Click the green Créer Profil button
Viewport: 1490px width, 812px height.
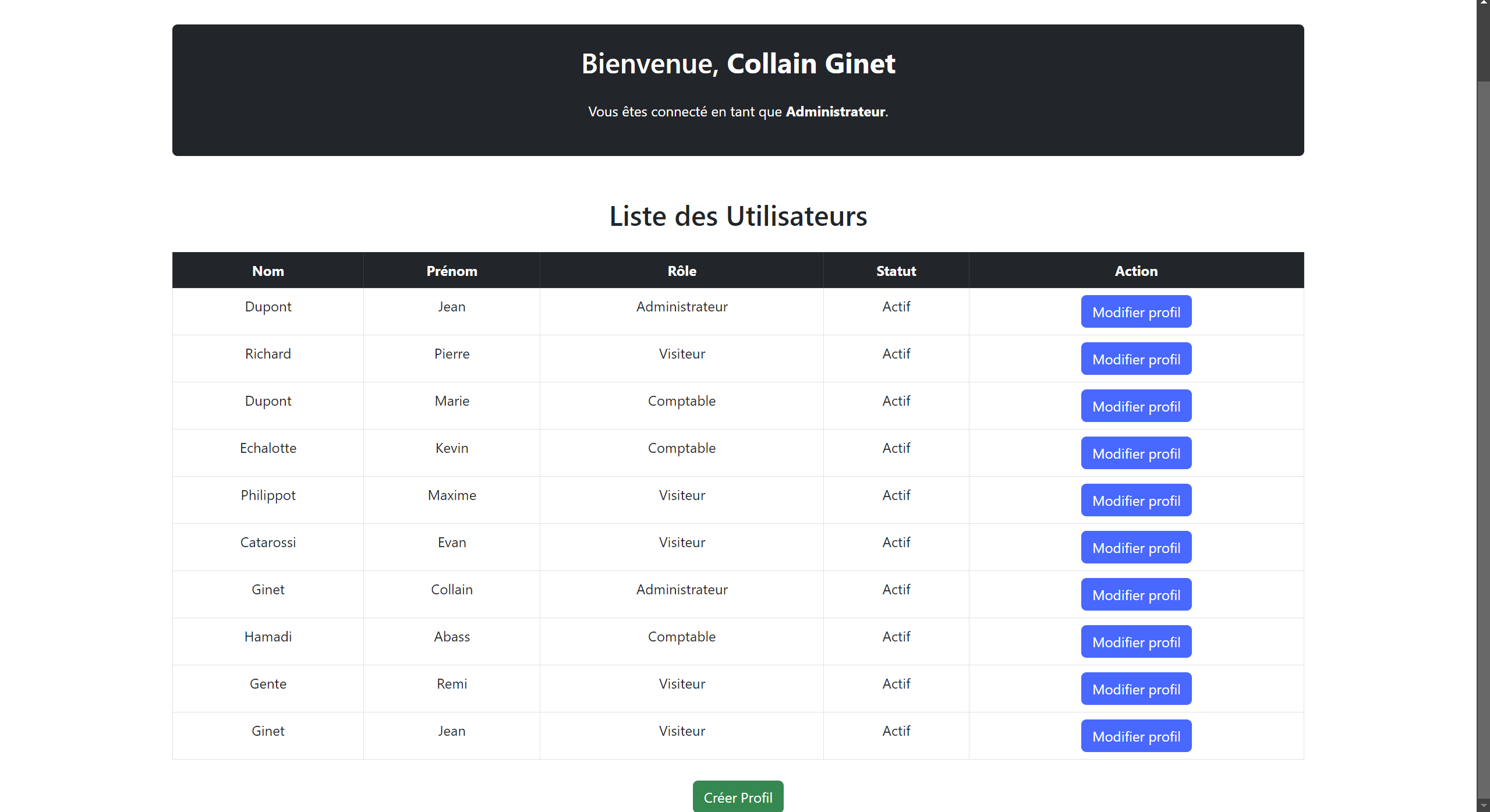tap(738, 797)
